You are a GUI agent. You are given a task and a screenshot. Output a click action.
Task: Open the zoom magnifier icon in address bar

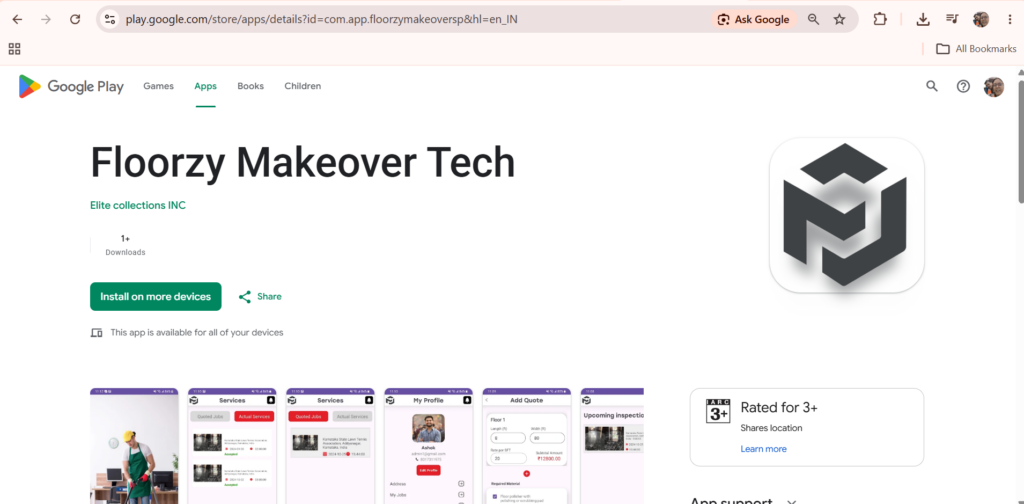(x=813, y=20)
